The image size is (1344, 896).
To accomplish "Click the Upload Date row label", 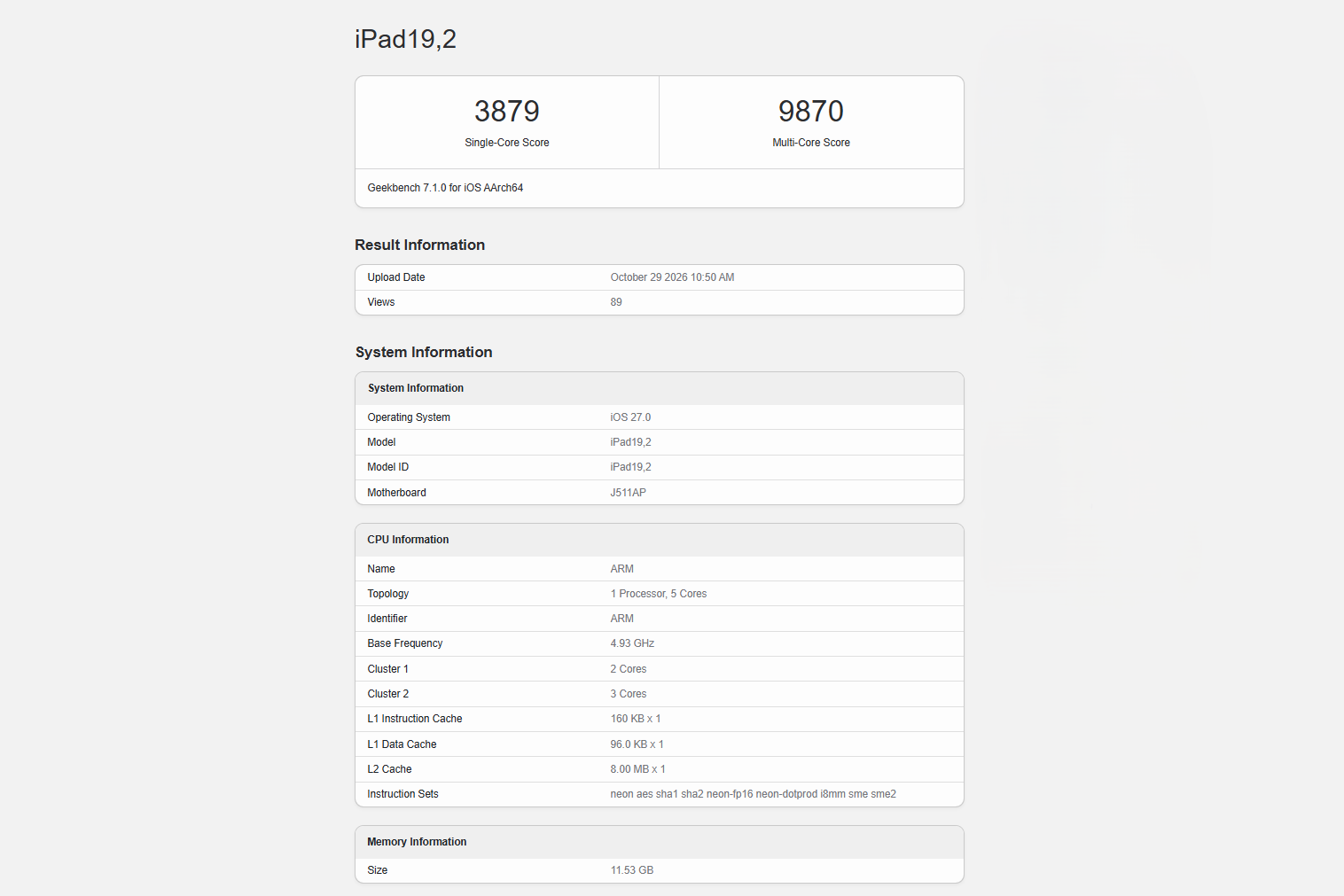I will [x=396, y=277].
